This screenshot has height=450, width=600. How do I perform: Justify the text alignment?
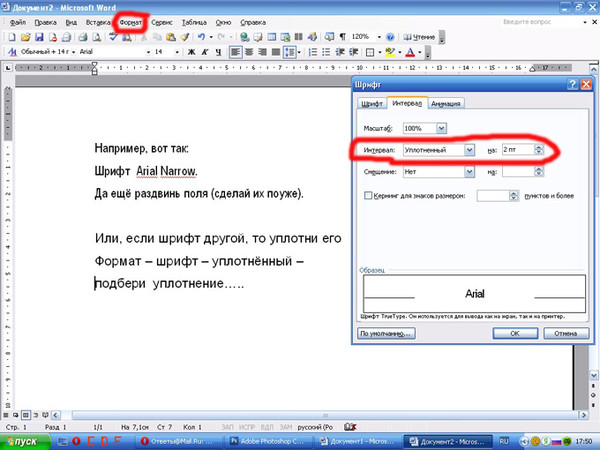pyautogui.click(x=276, y=52)
